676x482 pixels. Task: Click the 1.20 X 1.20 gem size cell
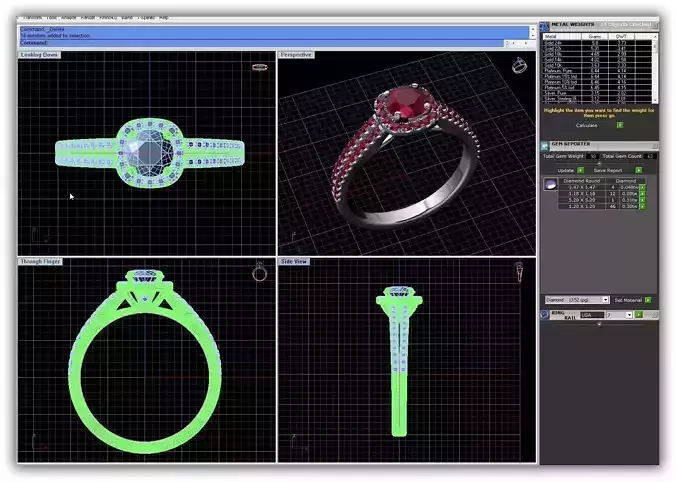pos(582,207)
